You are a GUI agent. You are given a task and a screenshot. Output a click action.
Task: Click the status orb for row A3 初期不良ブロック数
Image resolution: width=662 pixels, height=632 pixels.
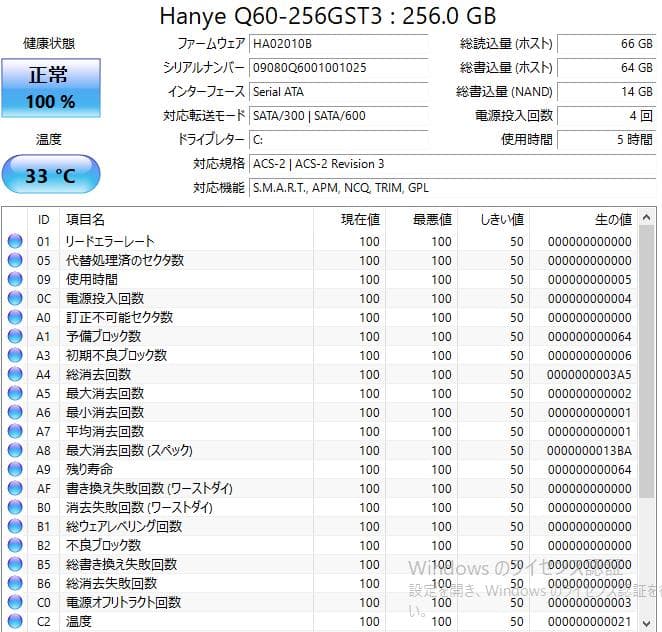pos(15,355)
